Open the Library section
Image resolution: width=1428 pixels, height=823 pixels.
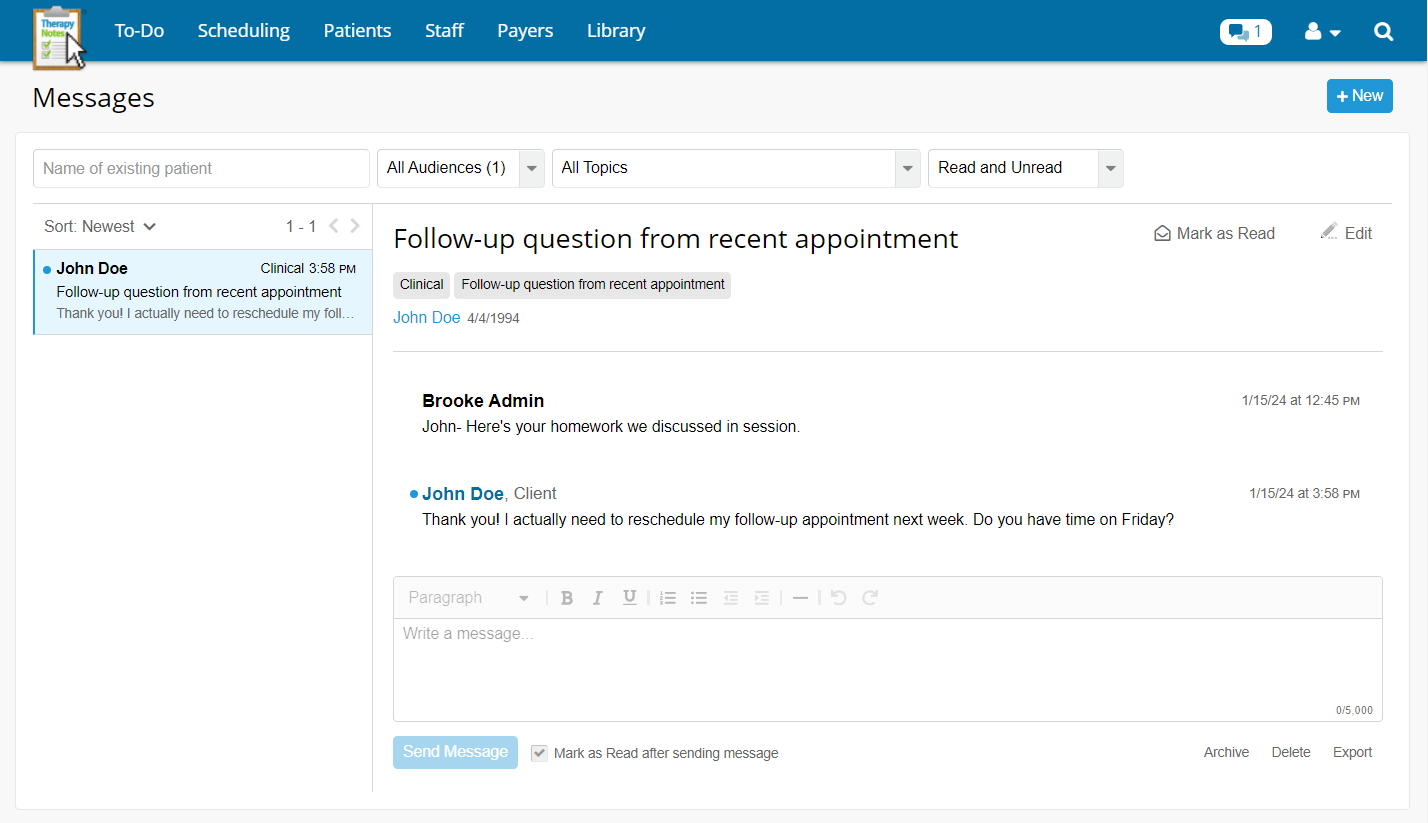click(616, 31)
